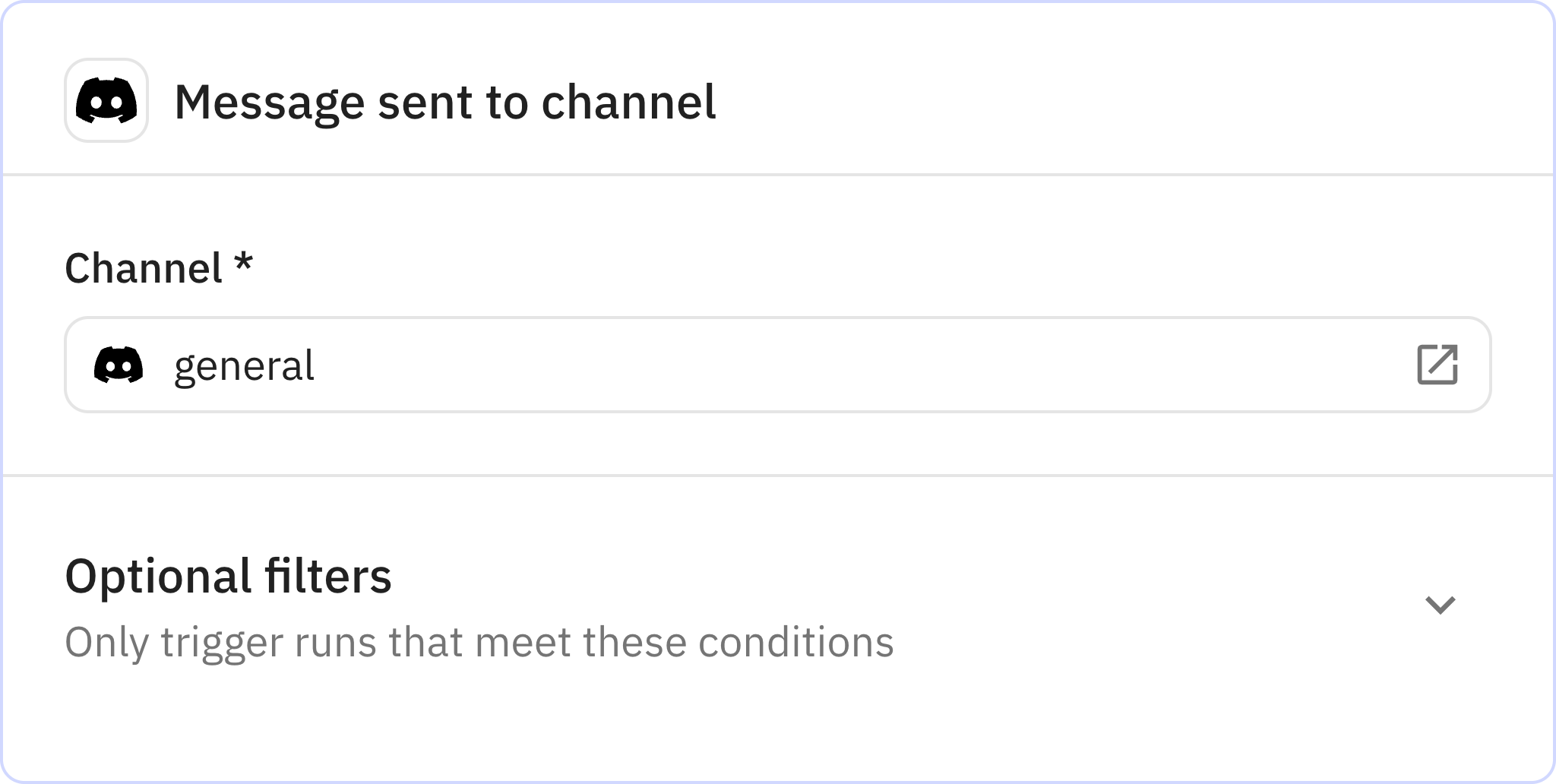This screenshot has height=784, width=1556.
Task: Click an empty area of the Channel input field
Action: point(836,365)
